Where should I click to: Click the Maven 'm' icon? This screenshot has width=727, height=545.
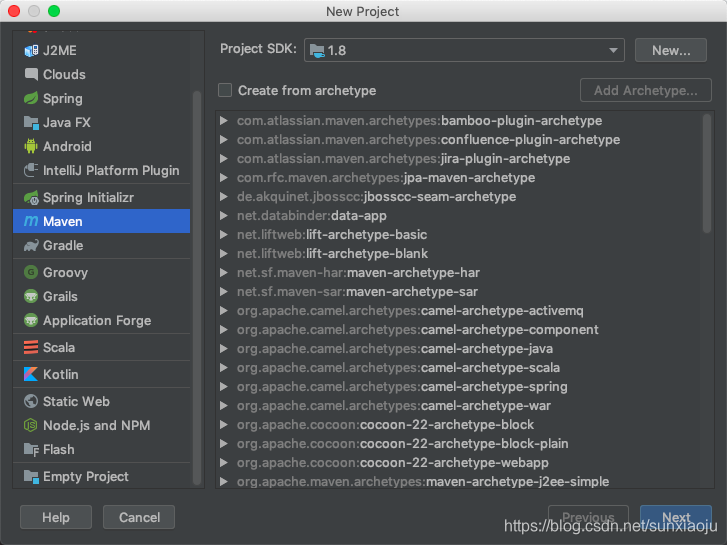tap(31, 221)
